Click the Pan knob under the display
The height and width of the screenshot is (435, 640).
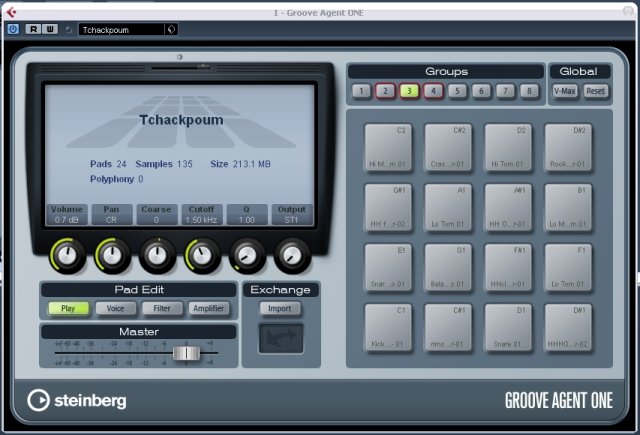tap(112, 256)
